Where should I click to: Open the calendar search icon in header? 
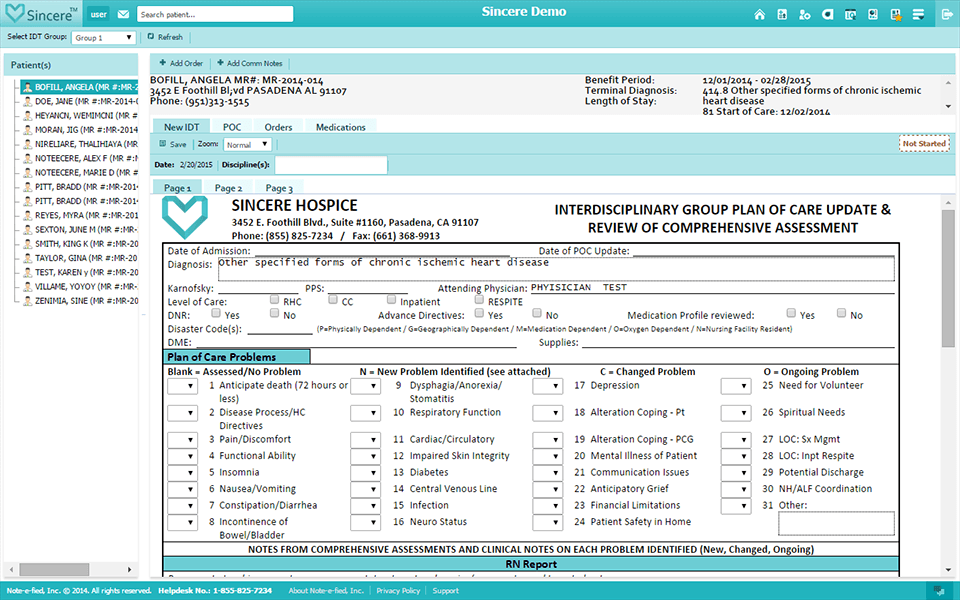[x=850, y=14]
